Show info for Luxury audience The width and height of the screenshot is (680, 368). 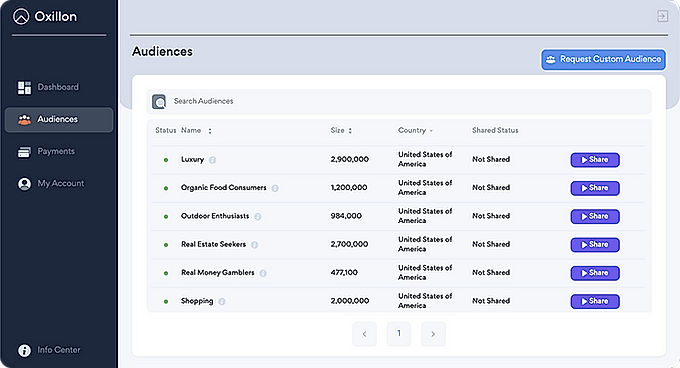click(212, 160)
